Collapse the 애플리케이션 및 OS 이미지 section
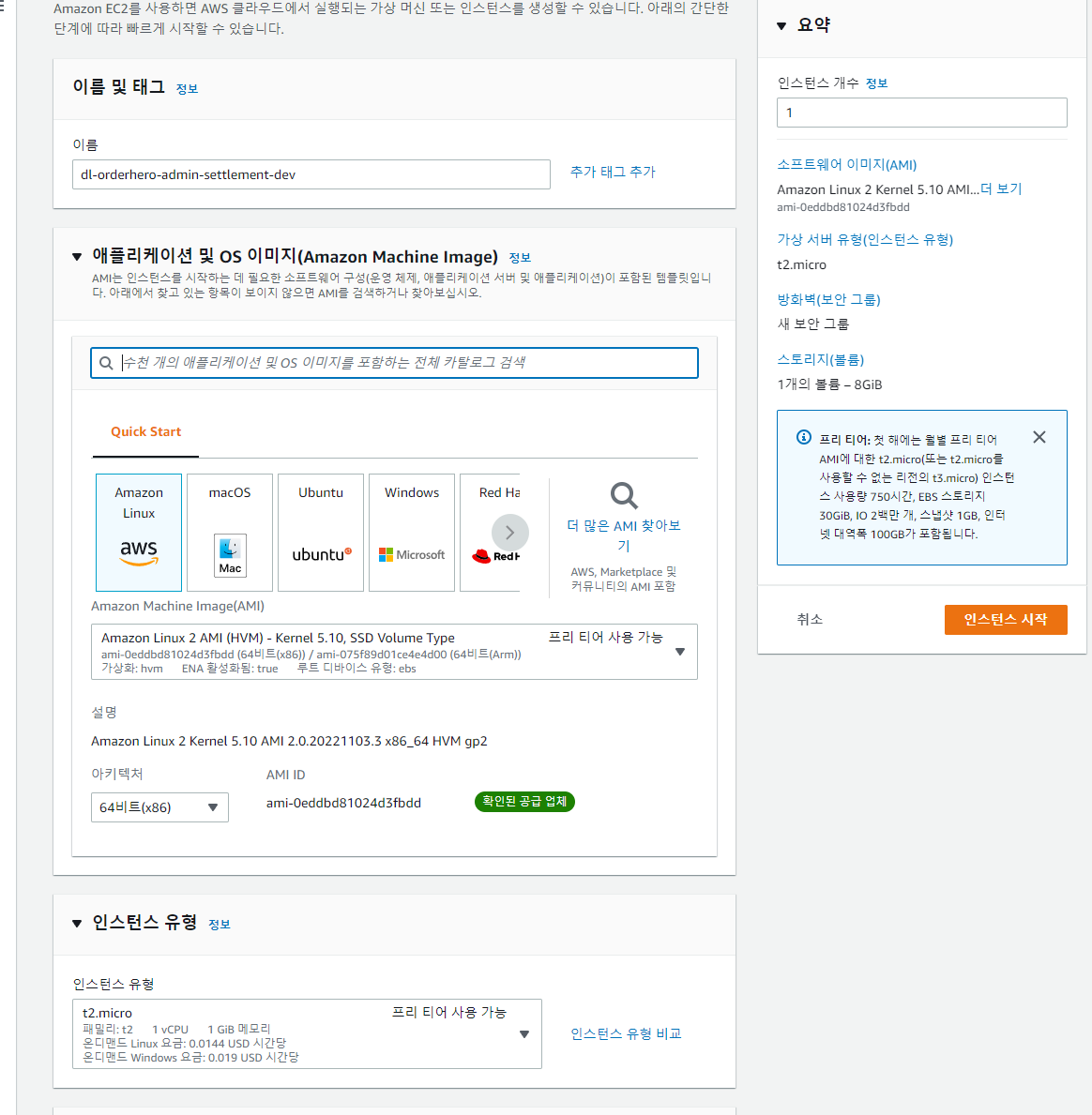 [77, 257]
